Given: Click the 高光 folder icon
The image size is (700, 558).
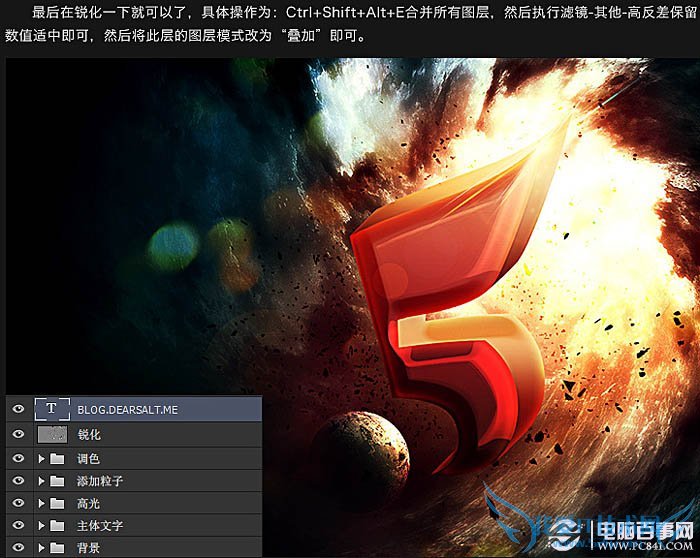Looking at the screenshot, I should pyautogui.click(x=57, y=503).
